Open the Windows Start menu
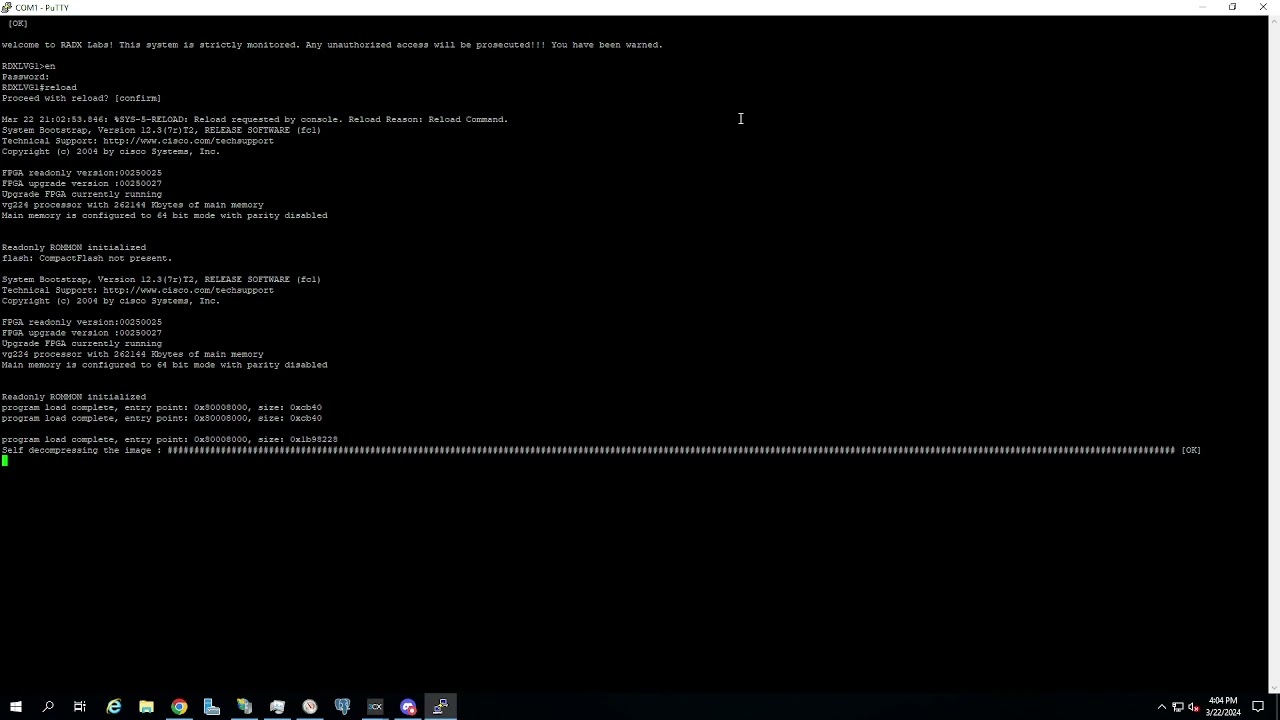 tap(15, 707)
